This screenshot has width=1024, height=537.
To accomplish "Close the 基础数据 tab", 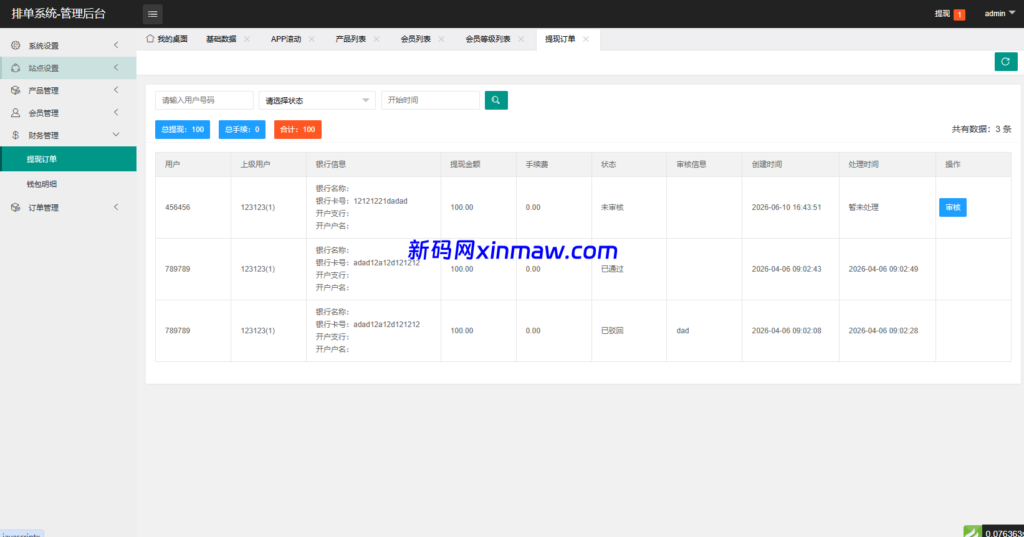I will click(247, 39).
